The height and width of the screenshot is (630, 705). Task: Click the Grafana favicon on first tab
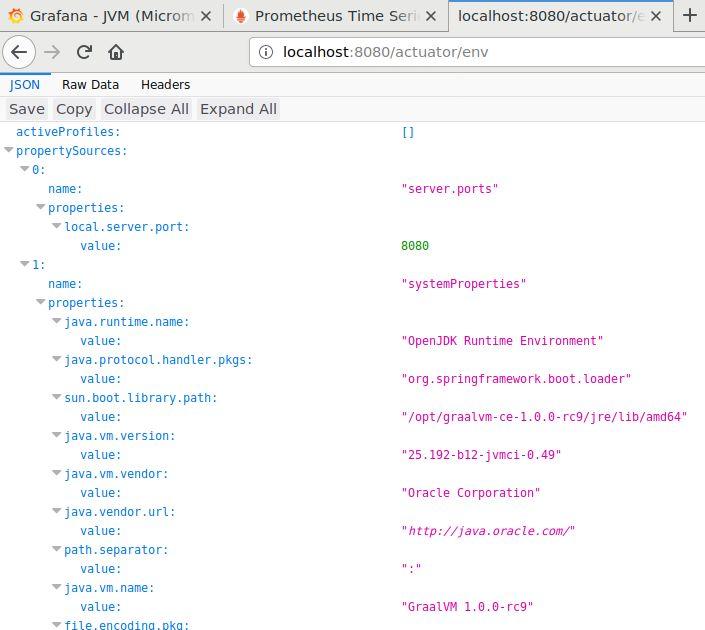[x=16, y=16]
